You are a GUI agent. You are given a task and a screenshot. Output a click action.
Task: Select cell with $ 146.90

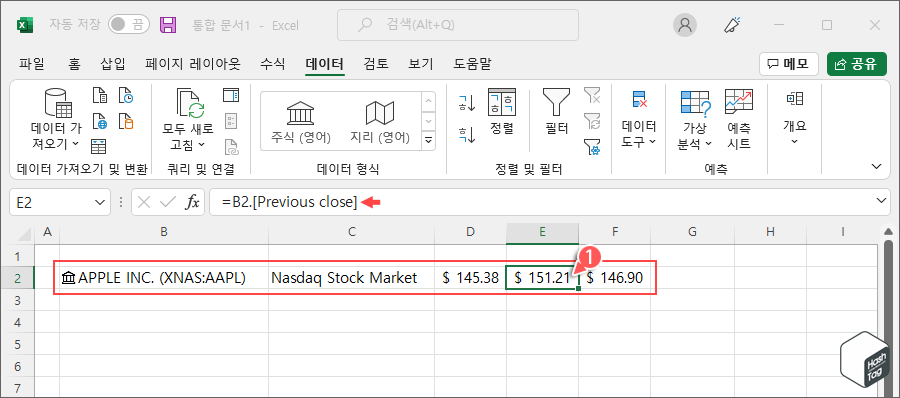click(x=614, y=278)
